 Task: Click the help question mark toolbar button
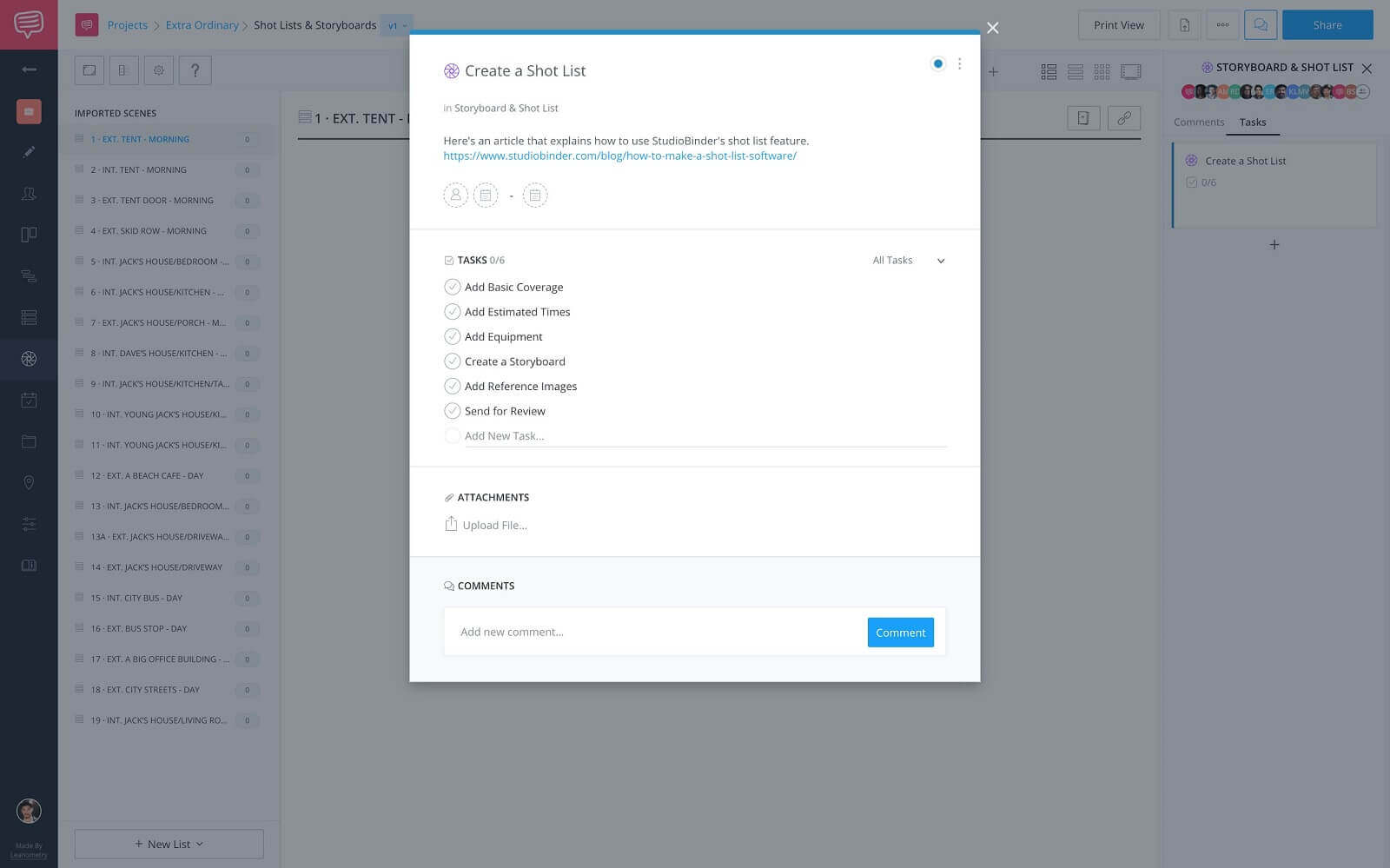pyautogui.click(x=195, y=70)
